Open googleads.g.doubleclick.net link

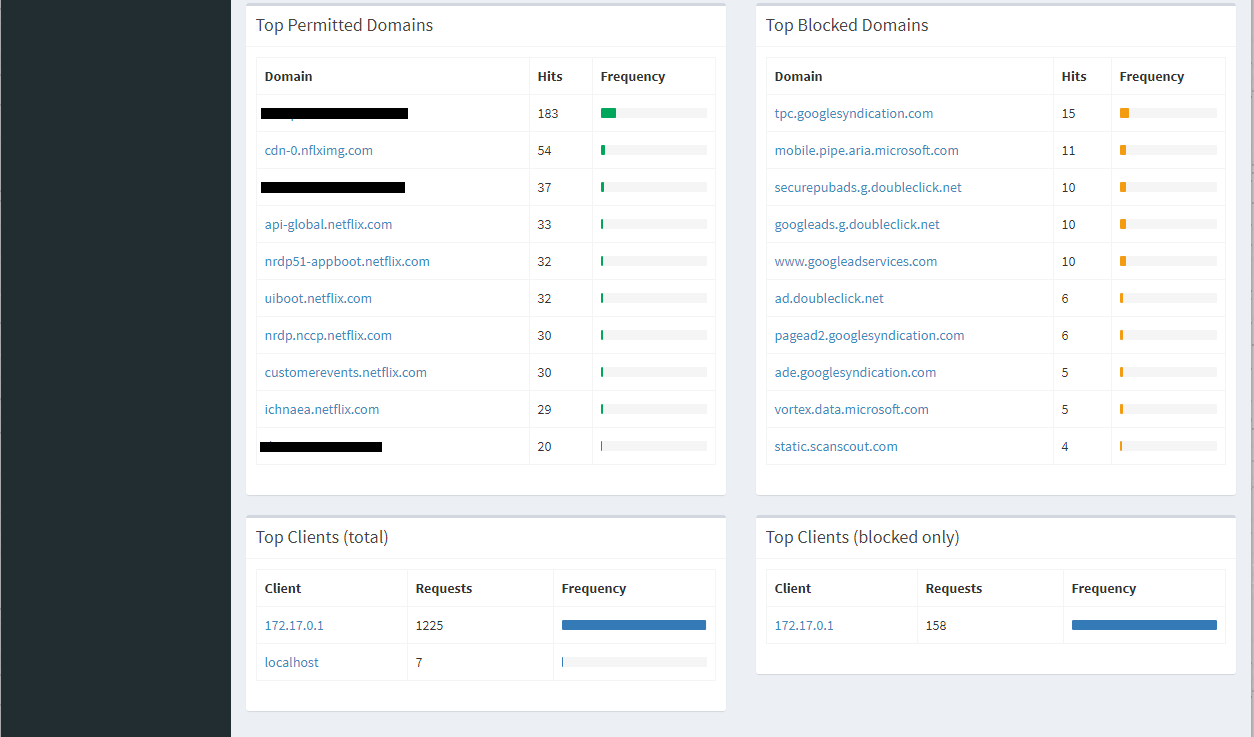click(x=857, y=224)
